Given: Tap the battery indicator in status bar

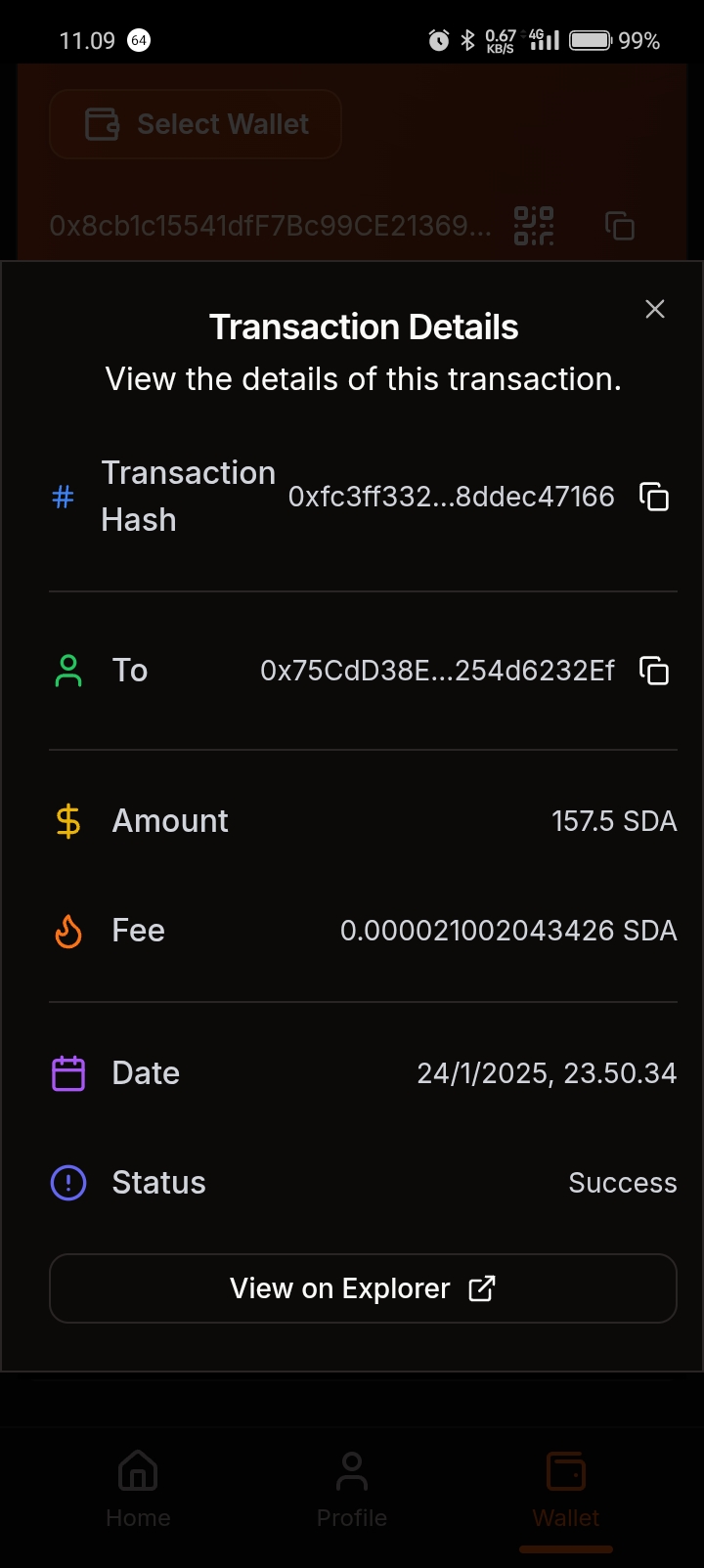Looking at the screenshot, I should pos(591,41).
